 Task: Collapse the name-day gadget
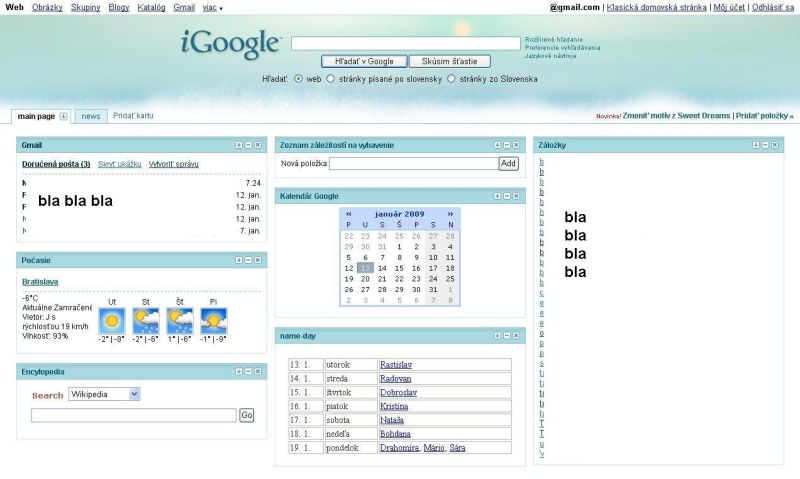click(x=506, y=336)
